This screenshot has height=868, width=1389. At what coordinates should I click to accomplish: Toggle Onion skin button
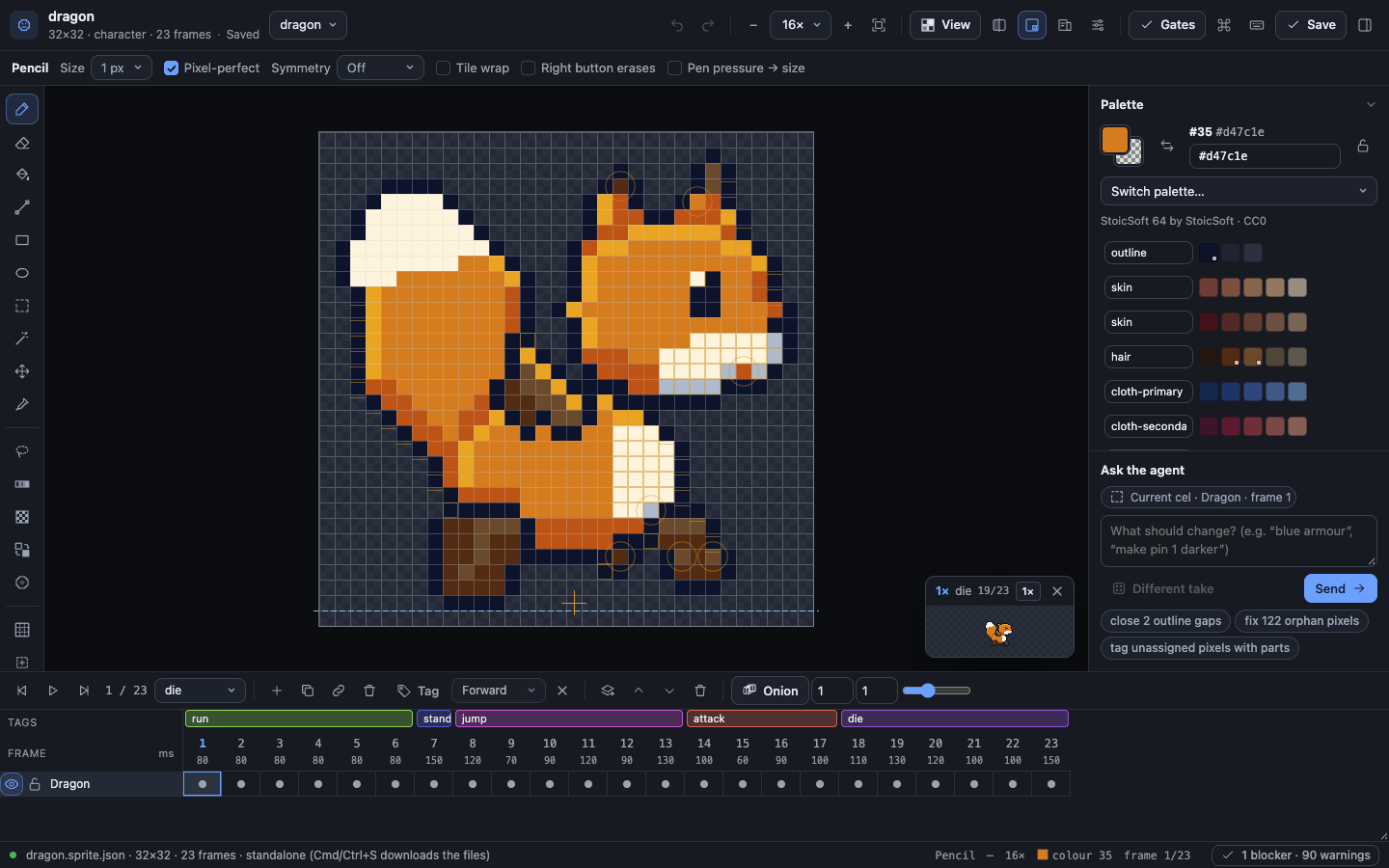coord(771,691)
